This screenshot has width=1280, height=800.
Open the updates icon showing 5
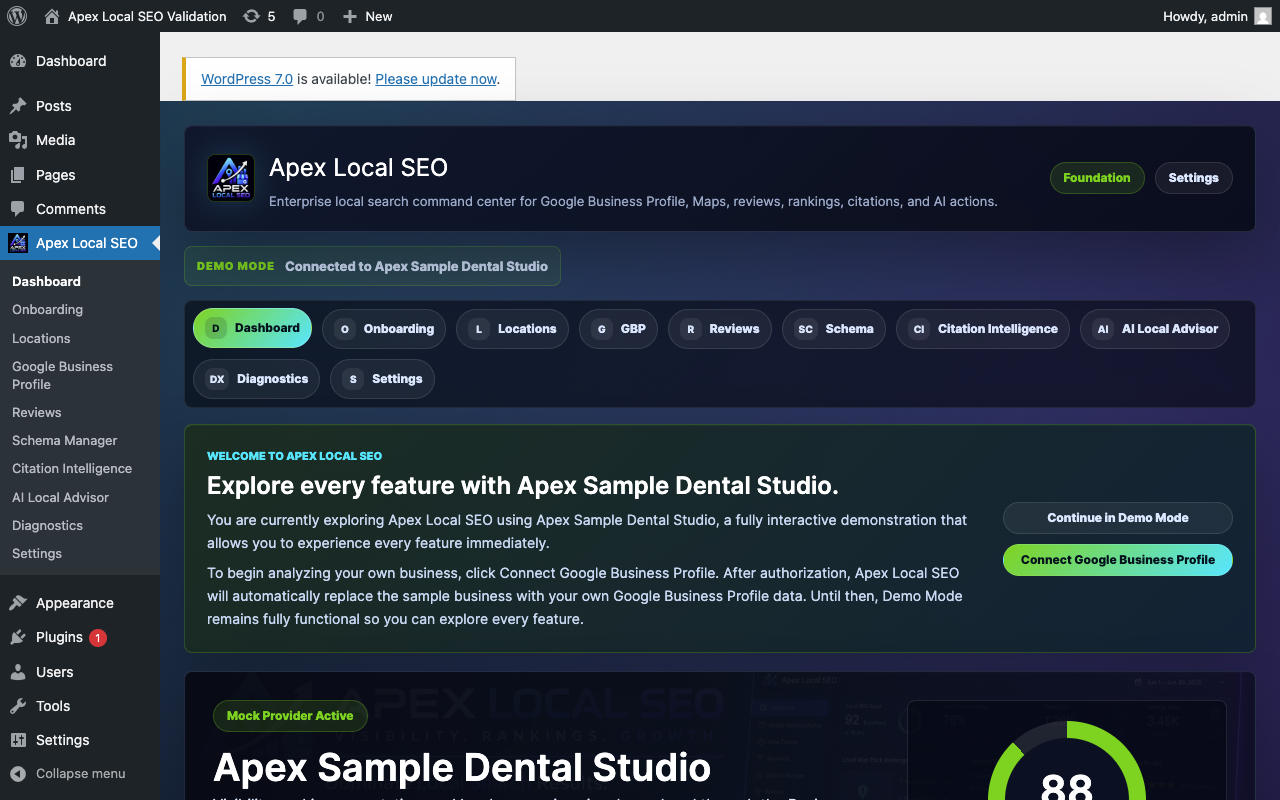point(251,16)
